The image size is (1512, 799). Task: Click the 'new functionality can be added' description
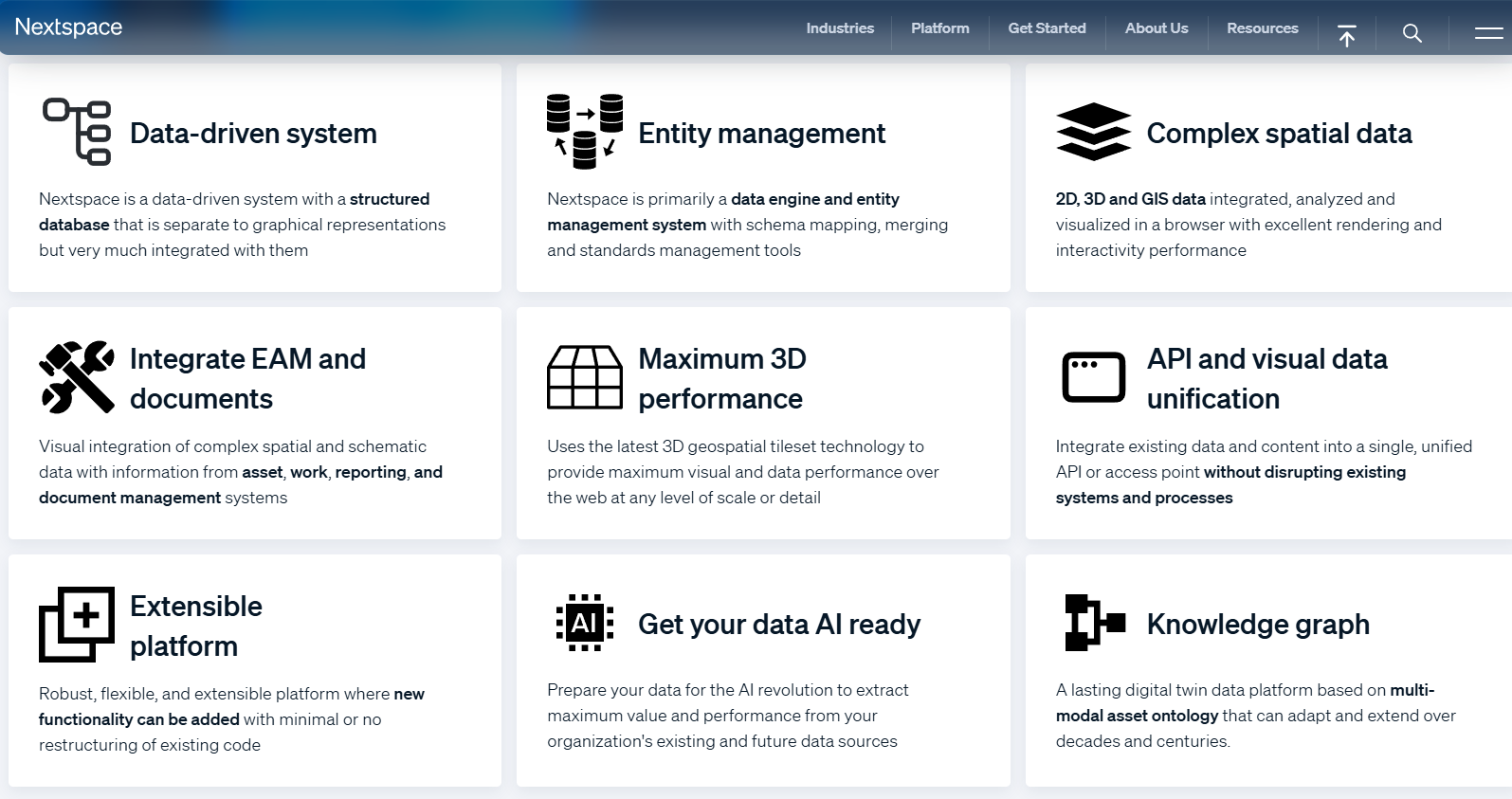point(231,719)
